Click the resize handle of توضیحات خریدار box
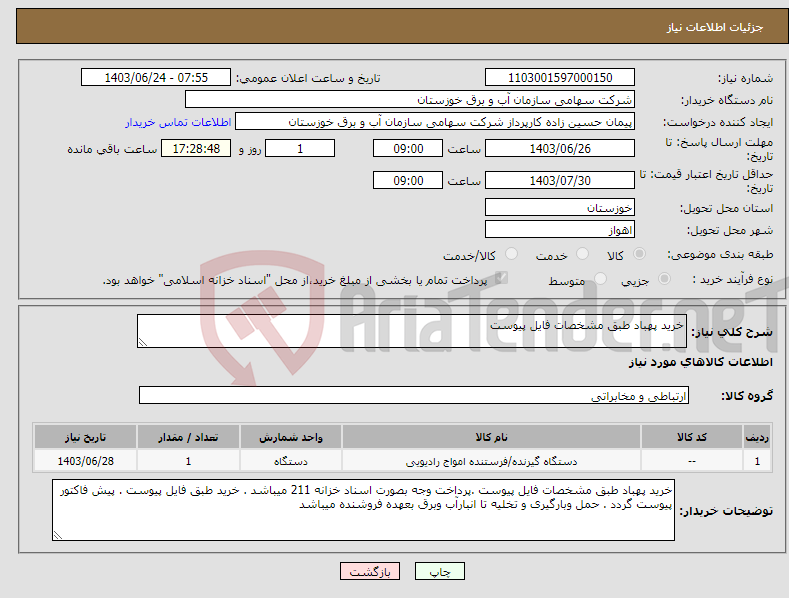 pos(58,535)
